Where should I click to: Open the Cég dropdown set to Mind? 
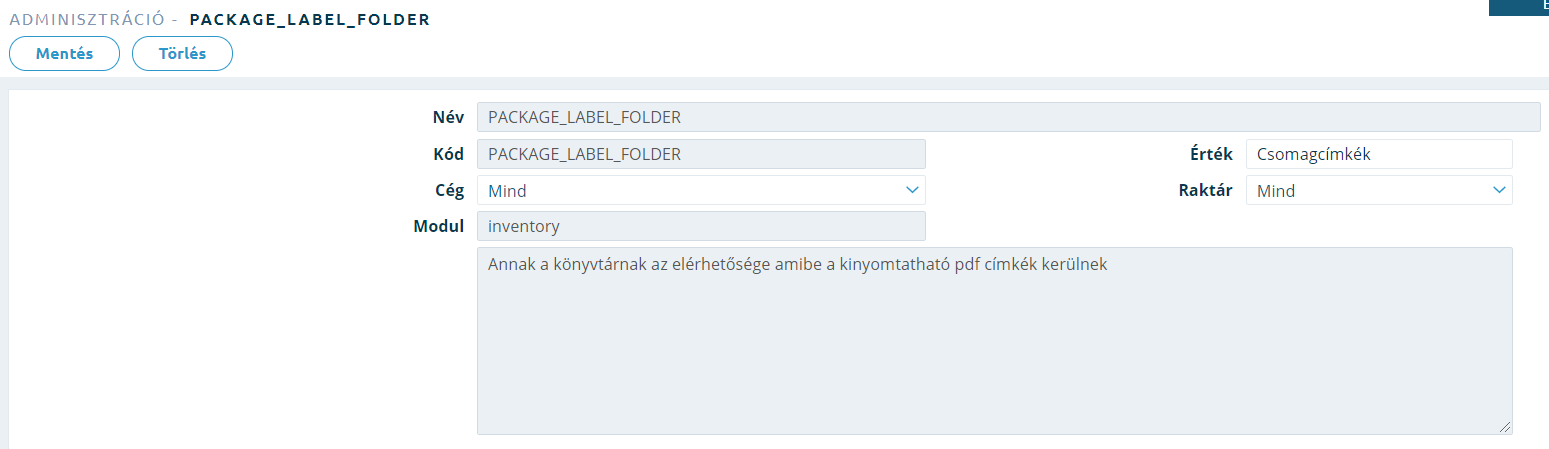point(701,190)
